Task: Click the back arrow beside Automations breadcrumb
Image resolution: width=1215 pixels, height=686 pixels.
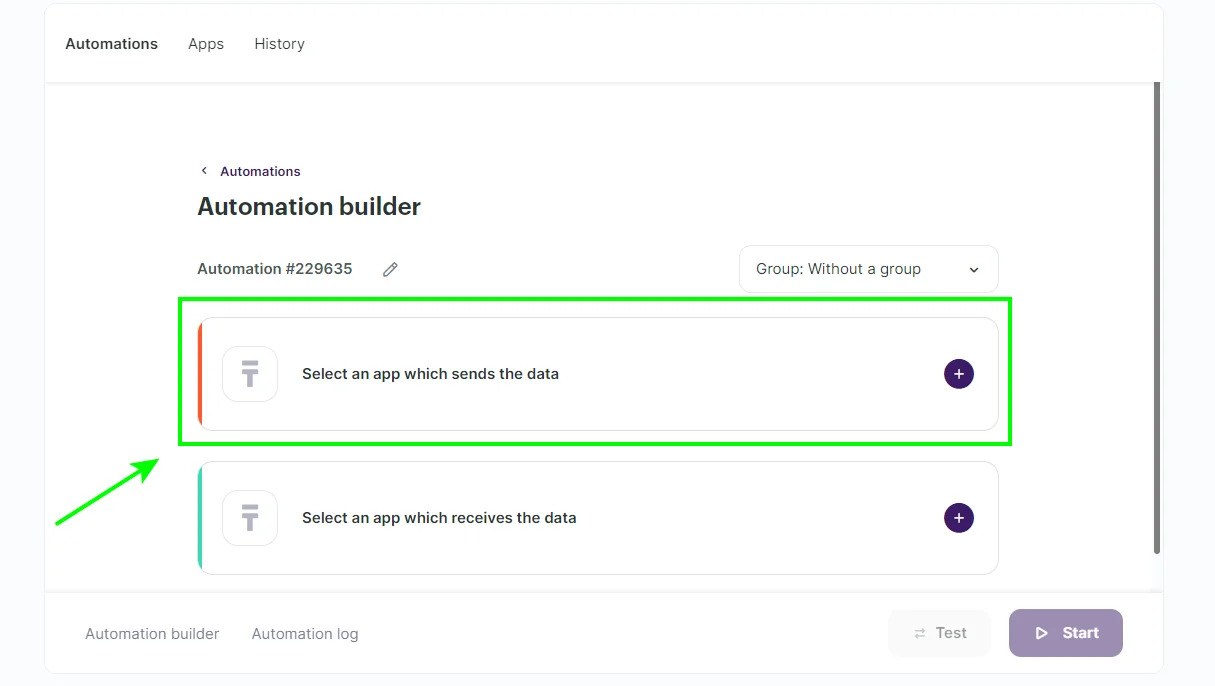Action: coord(205,171)
